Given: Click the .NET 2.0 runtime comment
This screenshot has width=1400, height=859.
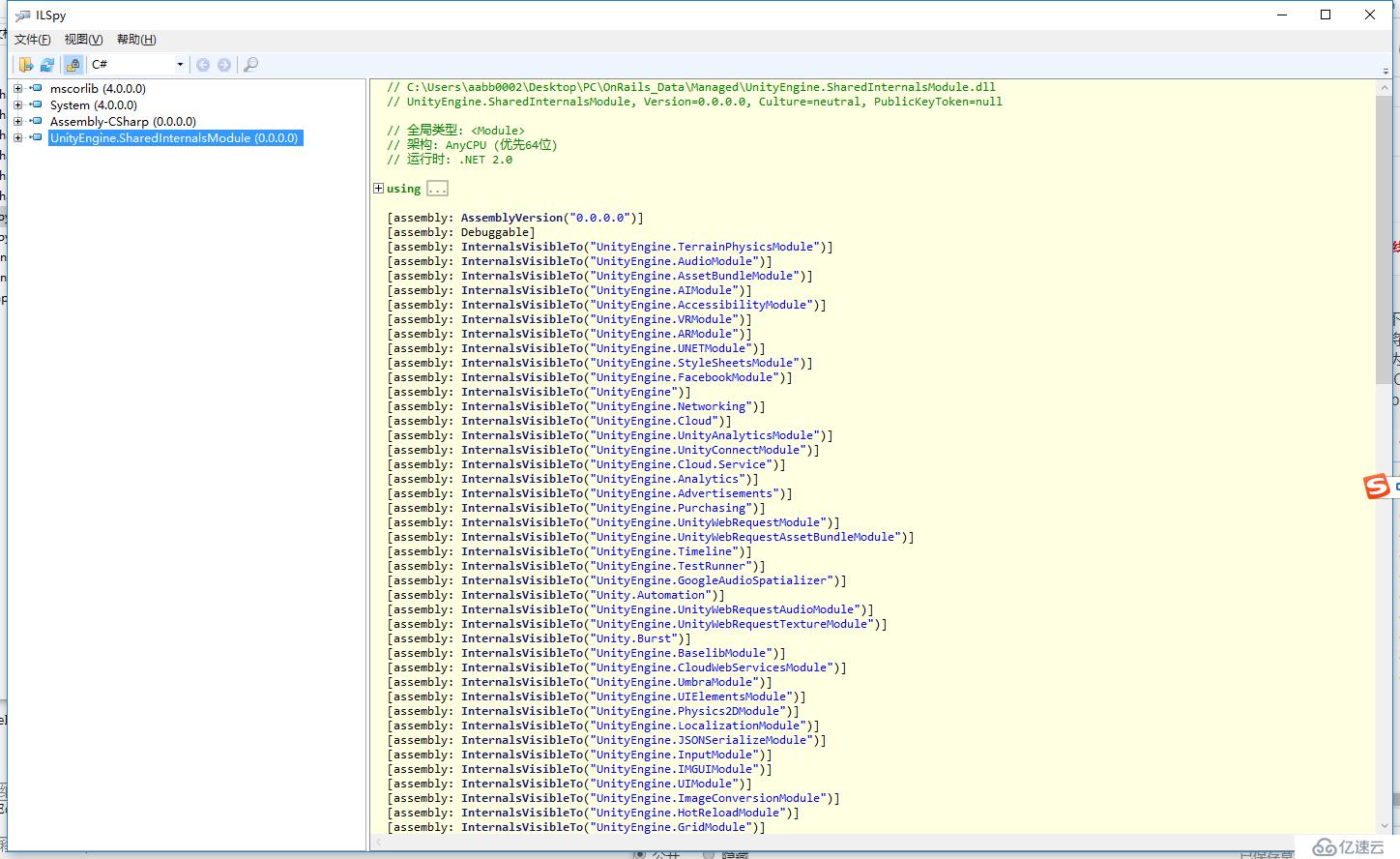Looking at the screenshot, I should pos(450,160).
